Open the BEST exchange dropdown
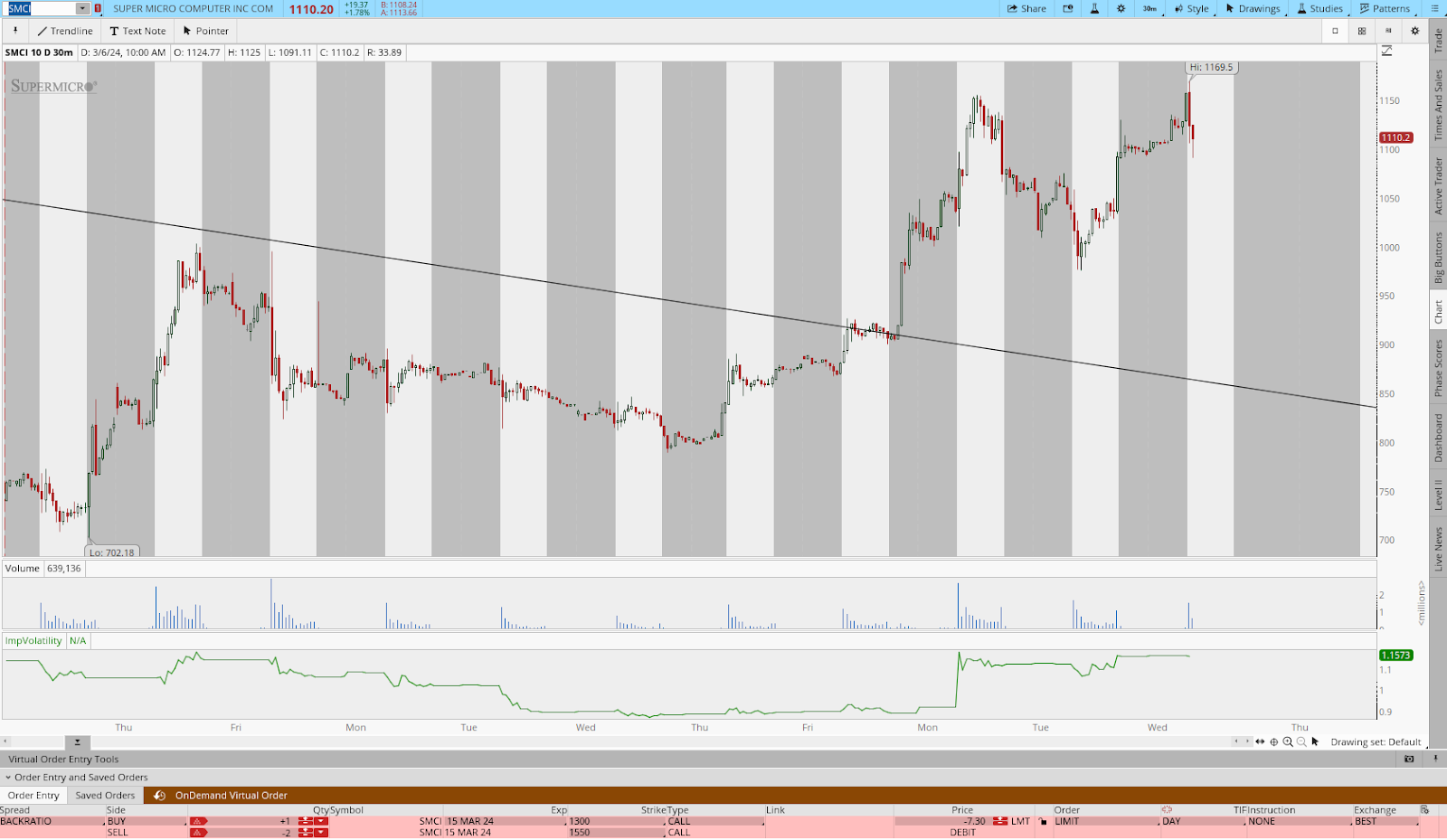The height and width of the screenshot is (840, 1447). (x=1386, y=822)
